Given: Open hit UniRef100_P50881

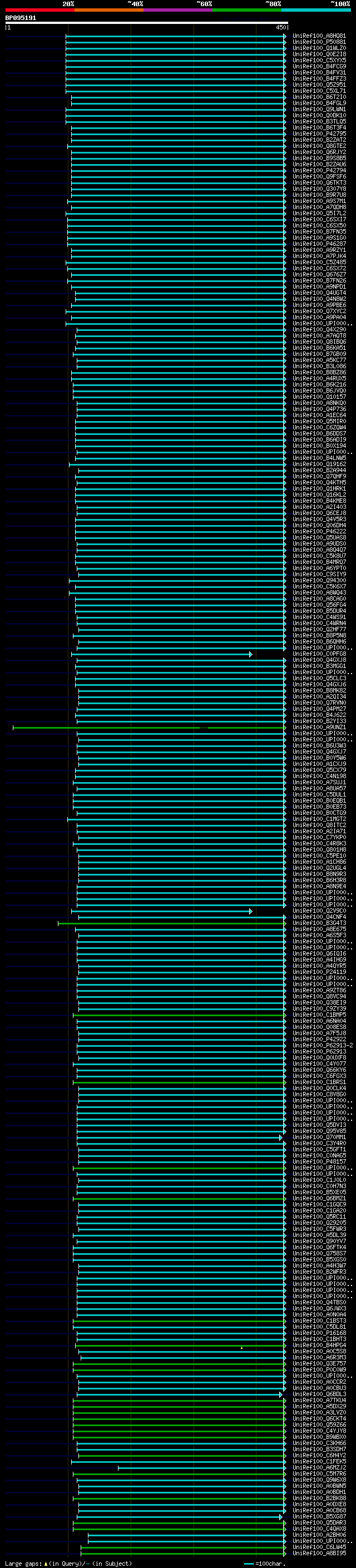Looking at the screenshot, I should pyautogui.click(x=319, y=42).
